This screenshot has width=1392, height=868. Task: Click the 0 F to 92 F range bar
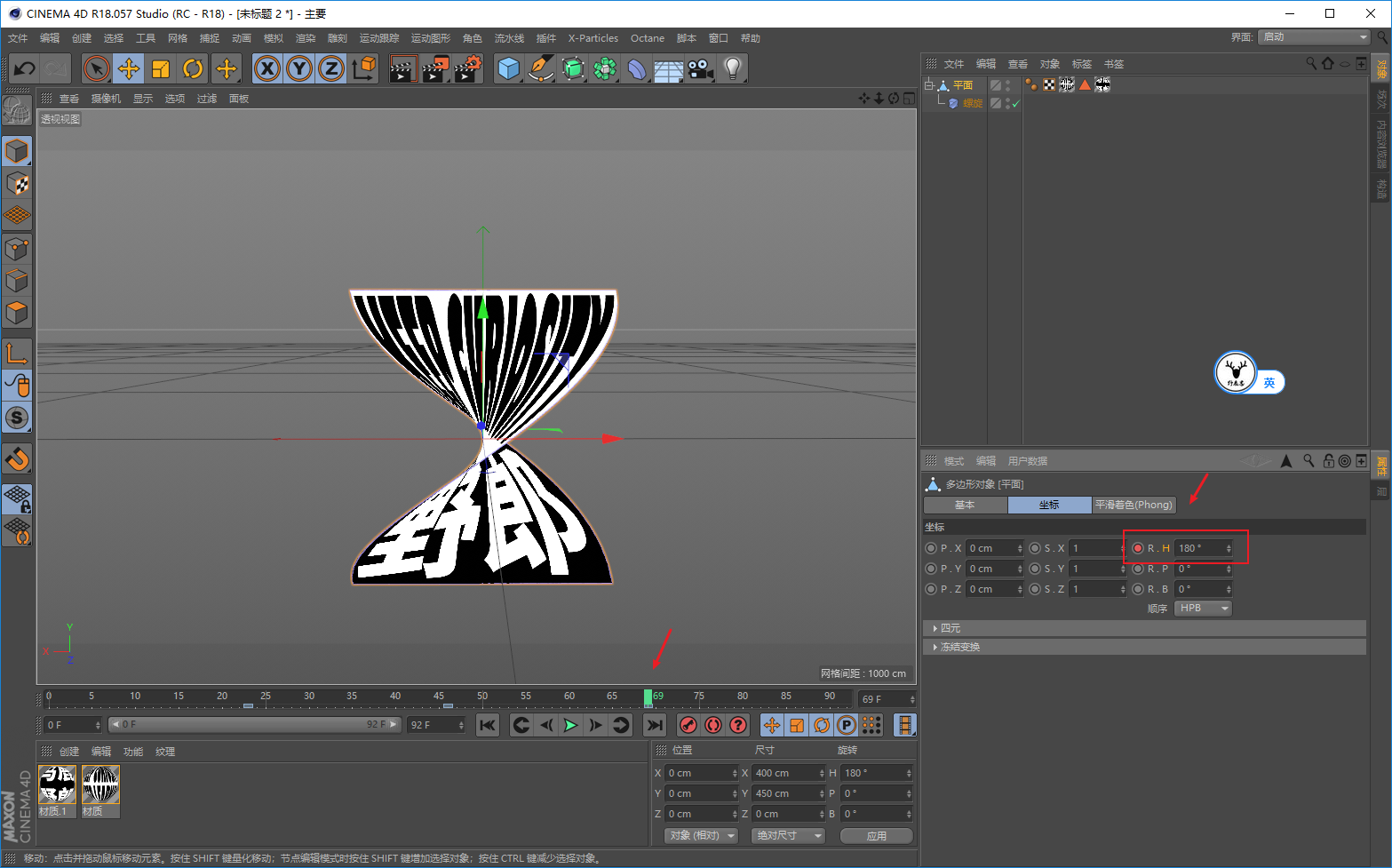[254, 725]
